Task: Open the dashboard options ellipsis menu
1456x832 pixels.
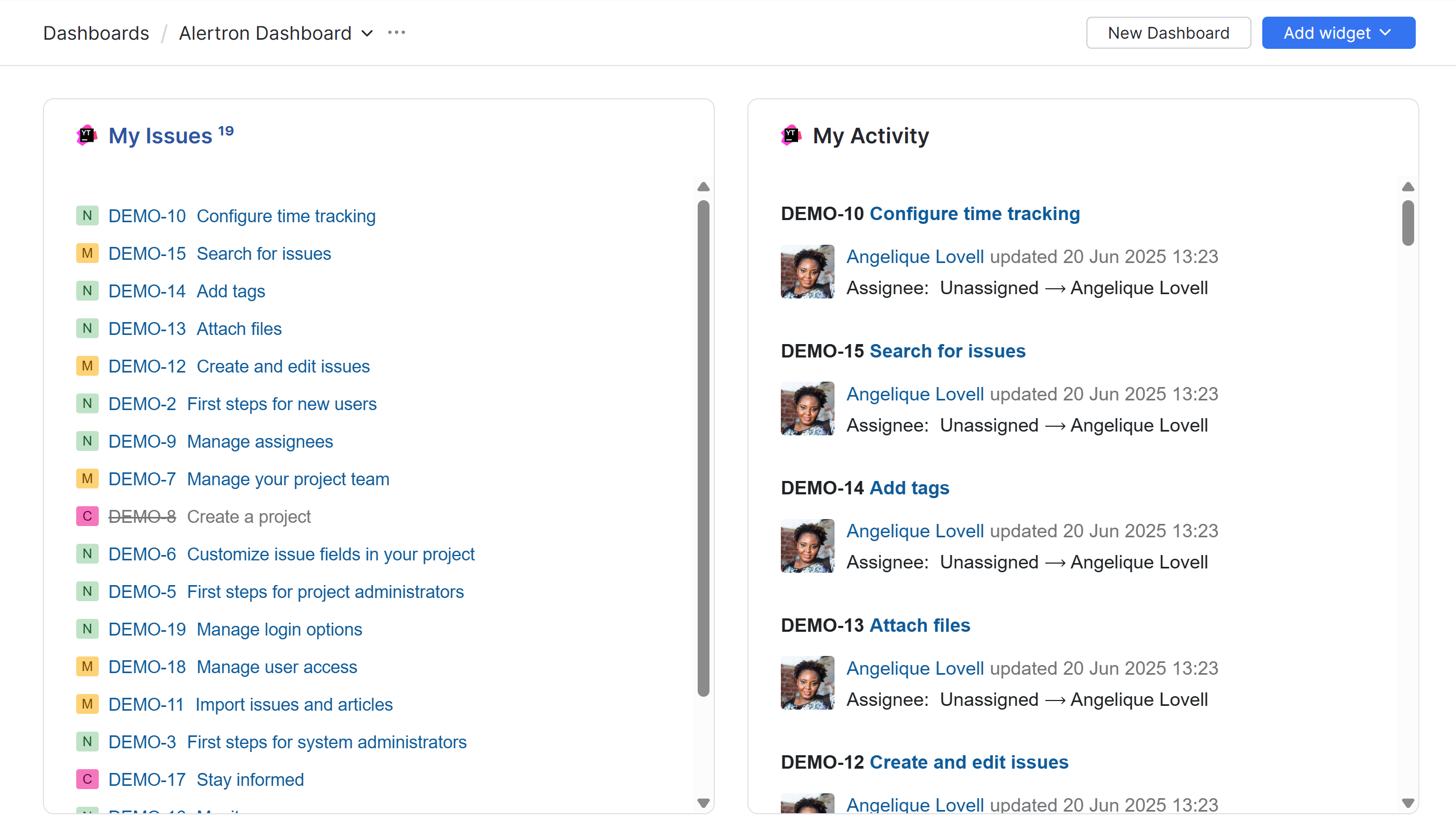Action: click(x=397, y=33)
